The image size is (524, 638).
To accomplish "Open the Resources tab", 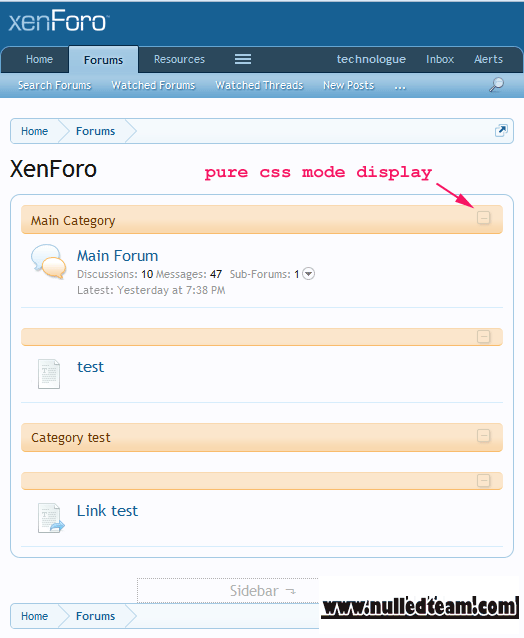I will (x=179, y=59).
